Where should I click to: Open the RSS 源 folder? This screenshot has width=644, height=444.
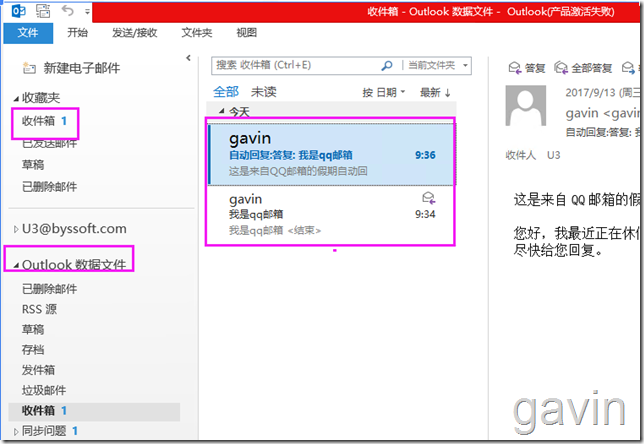pyautogui.click(x=39, y=309)
